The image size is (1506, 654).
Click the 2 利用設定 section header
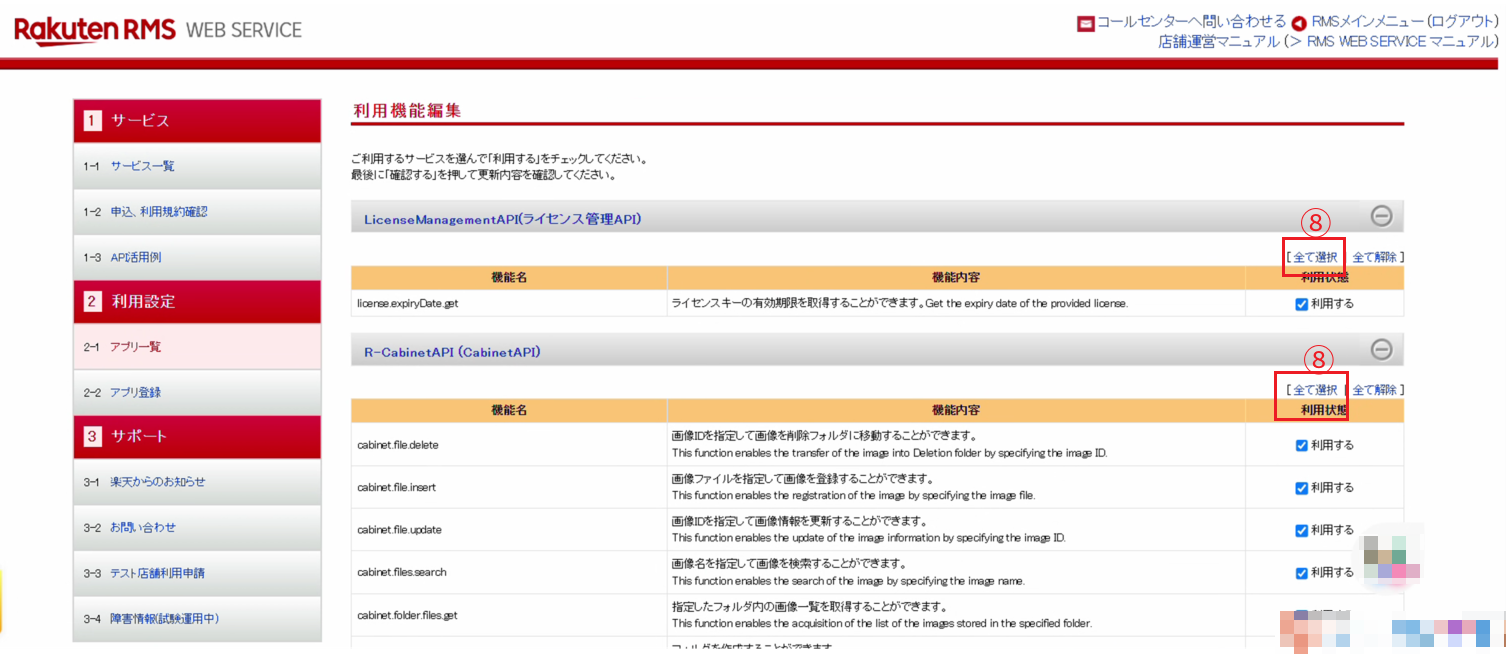point(197,301)
